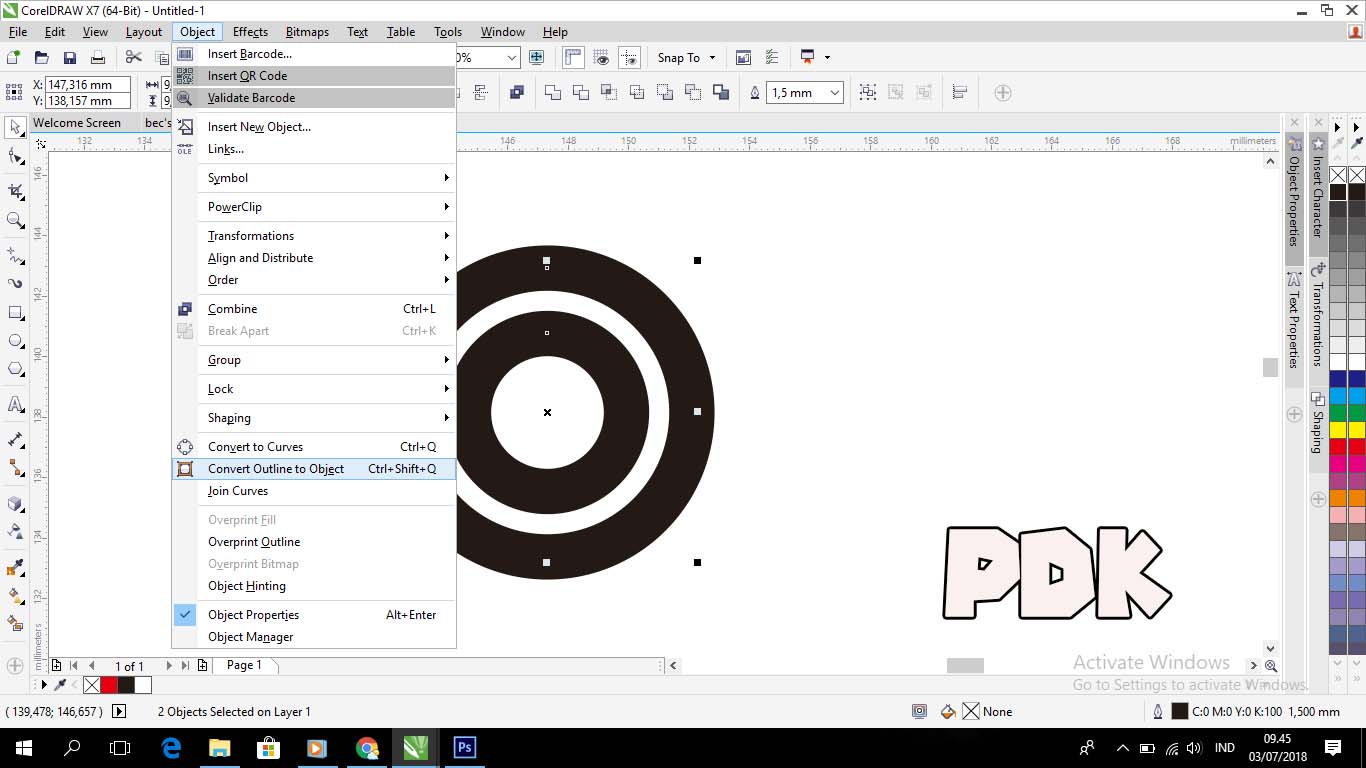Screen dimensions: 1366x768
Task: Select the Color Eyedropper tool
Action: tap(15, 567)
